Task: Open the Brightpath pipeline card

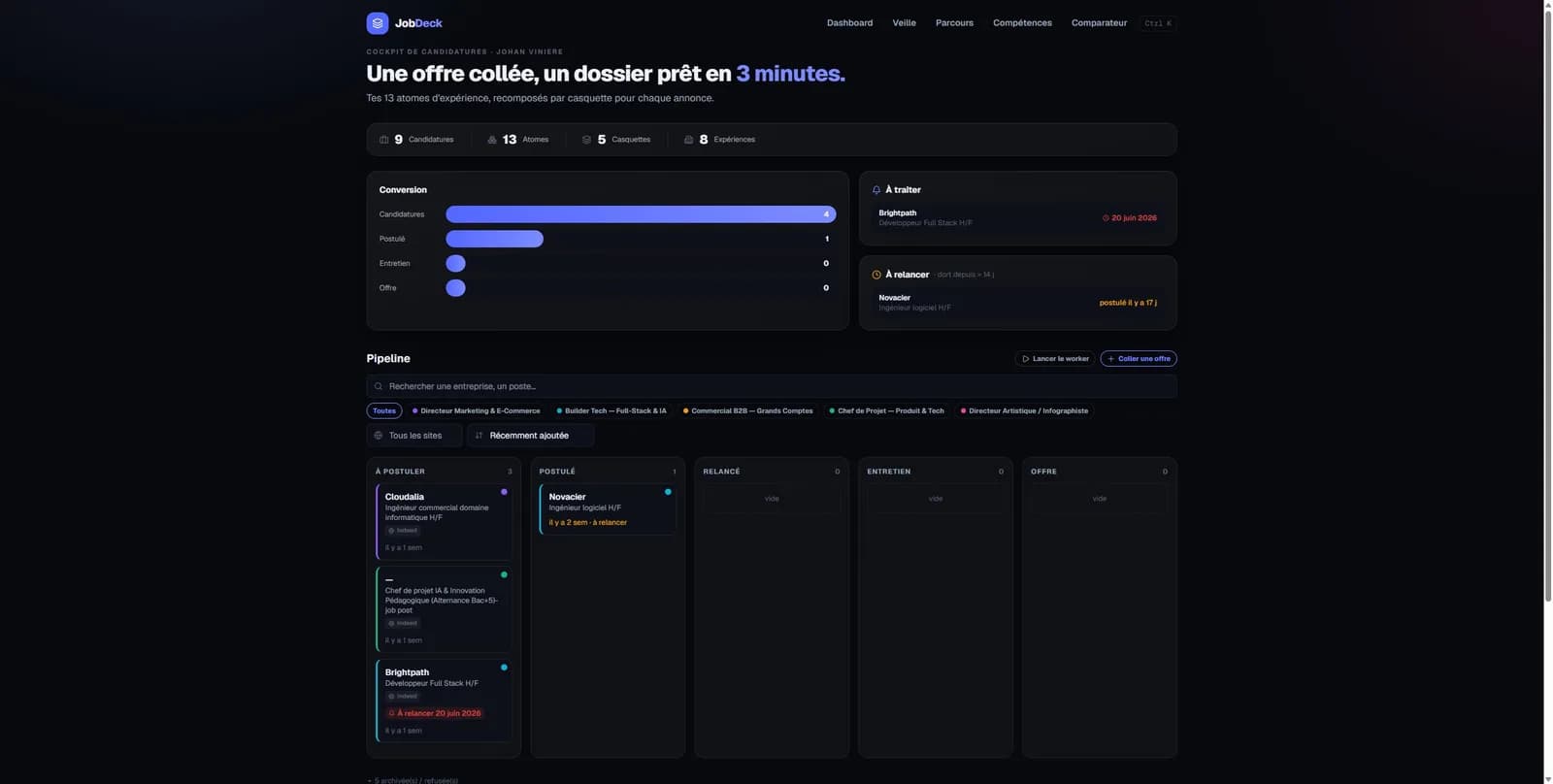Action: [x=444, y=701]
